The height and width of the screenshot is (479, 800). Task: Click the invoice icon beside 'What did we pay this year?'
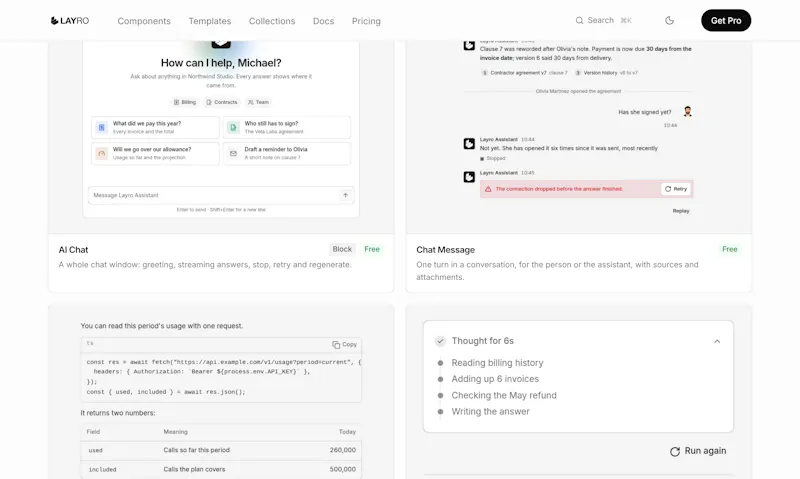coord(102,128)
